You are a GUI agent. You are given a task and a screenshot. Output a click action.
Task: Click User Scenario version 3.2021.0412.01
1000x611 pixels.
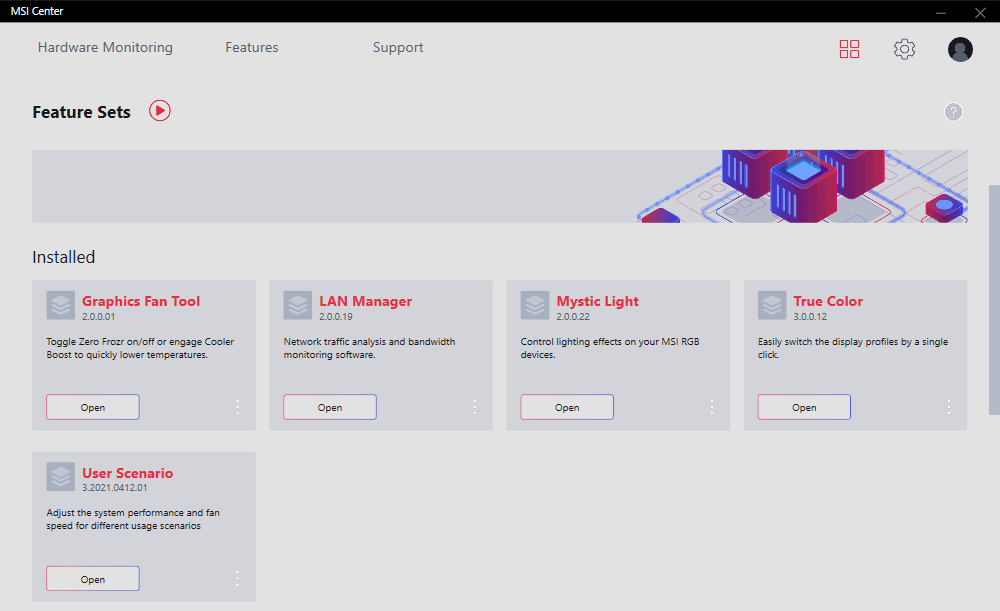(x=115, y=487)
